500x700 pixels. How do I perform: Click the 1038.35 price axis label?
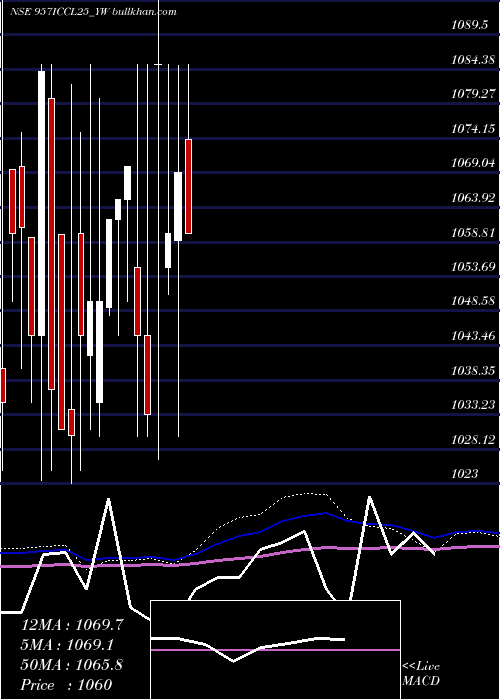pyautogui.click(x=473, y=370)
